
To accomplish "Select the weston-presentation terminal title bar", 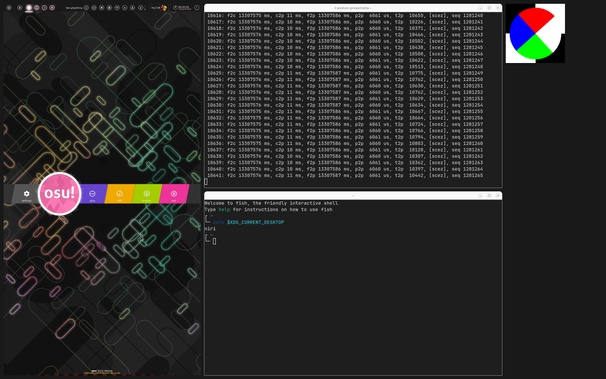I will coord(353,8).
